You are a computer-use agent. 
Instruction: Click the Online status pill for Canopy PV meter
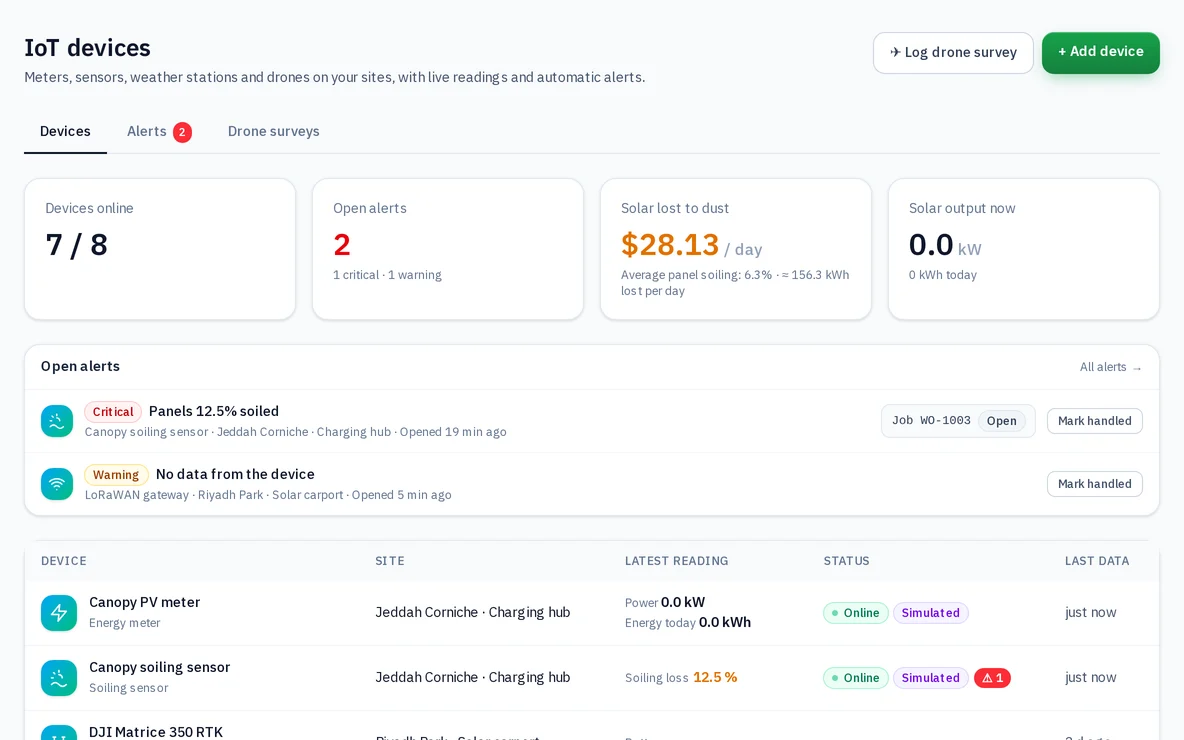[x=856, y=613]
